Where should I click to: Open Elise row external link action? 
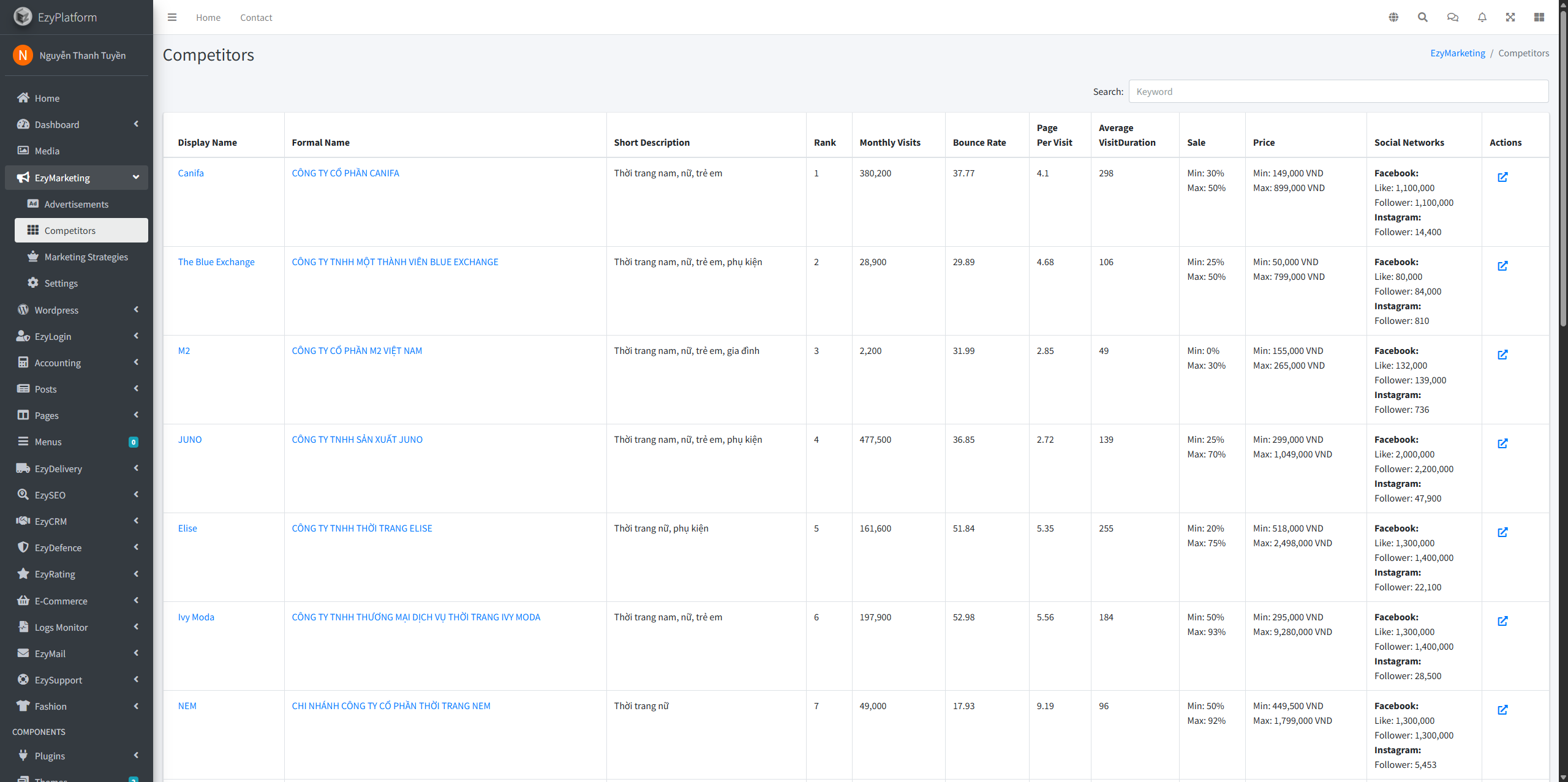point(1502,532)
